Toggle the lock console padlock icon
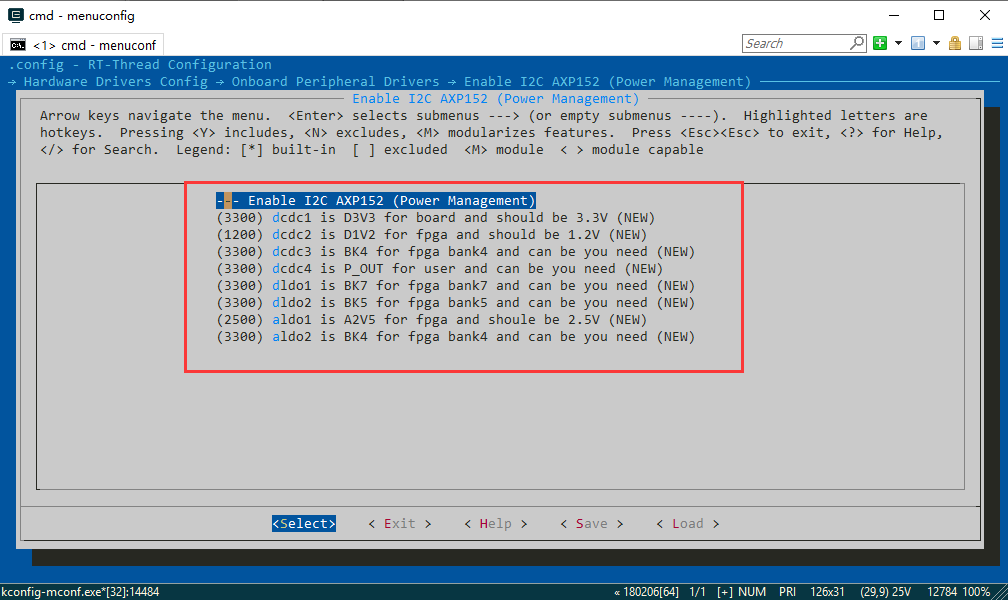 955,43
